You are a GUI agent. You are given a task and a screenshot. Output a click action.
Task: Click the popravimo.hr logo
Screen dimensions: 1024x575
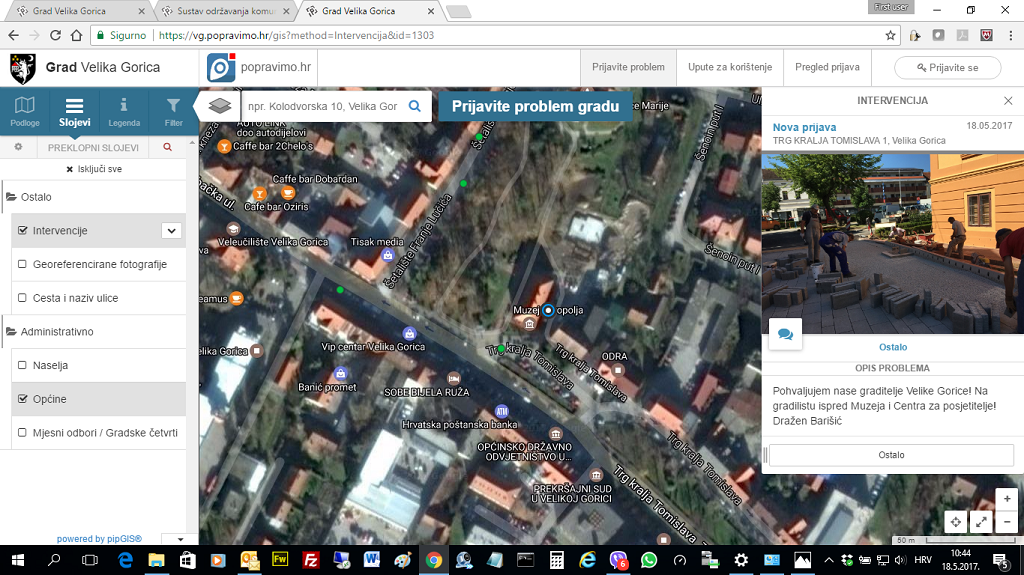click(259, 67)
